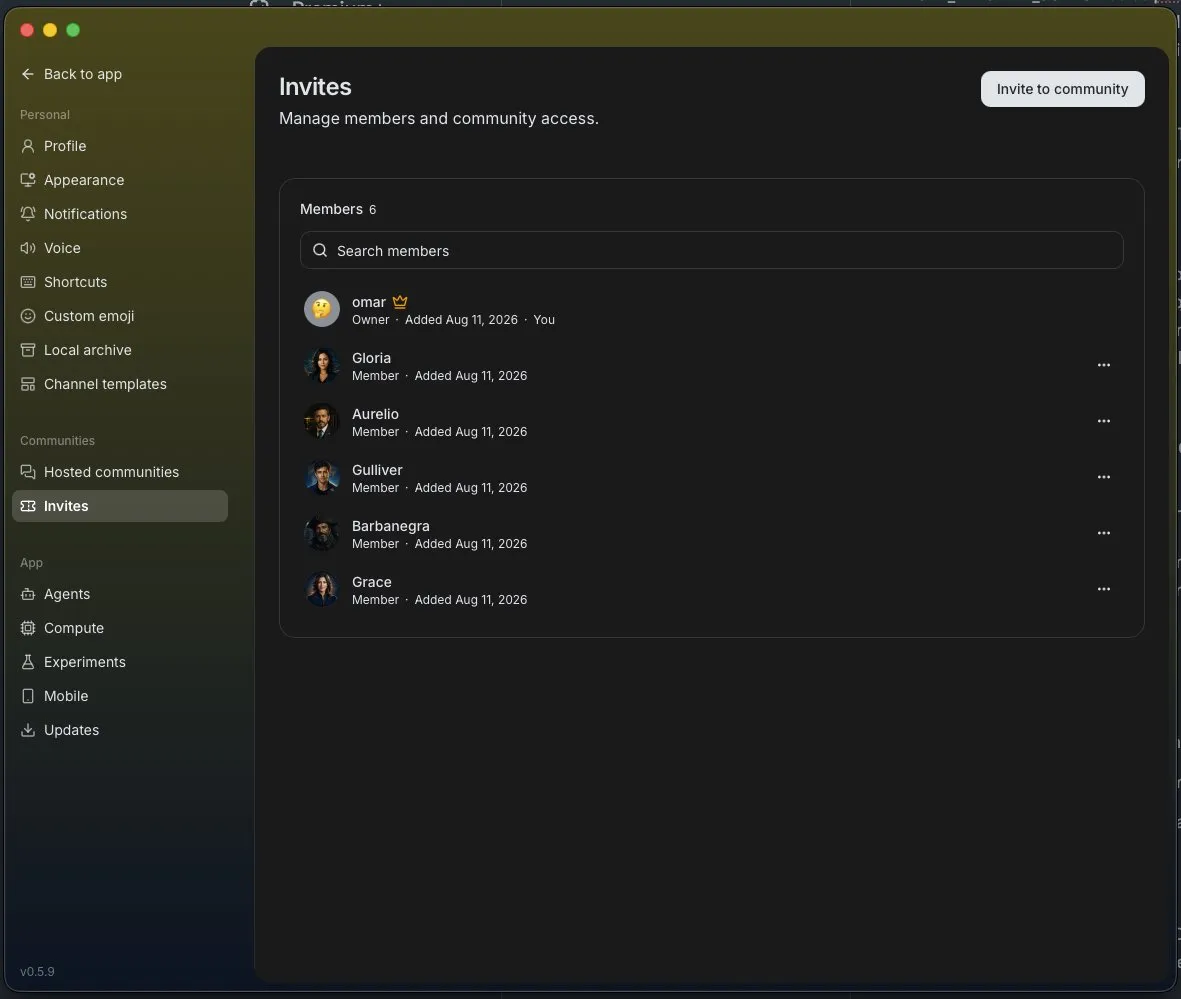Viewport: 1181px width, 999px height.
Task: Open the options menu for Barbanegra
Action: 1103,533
